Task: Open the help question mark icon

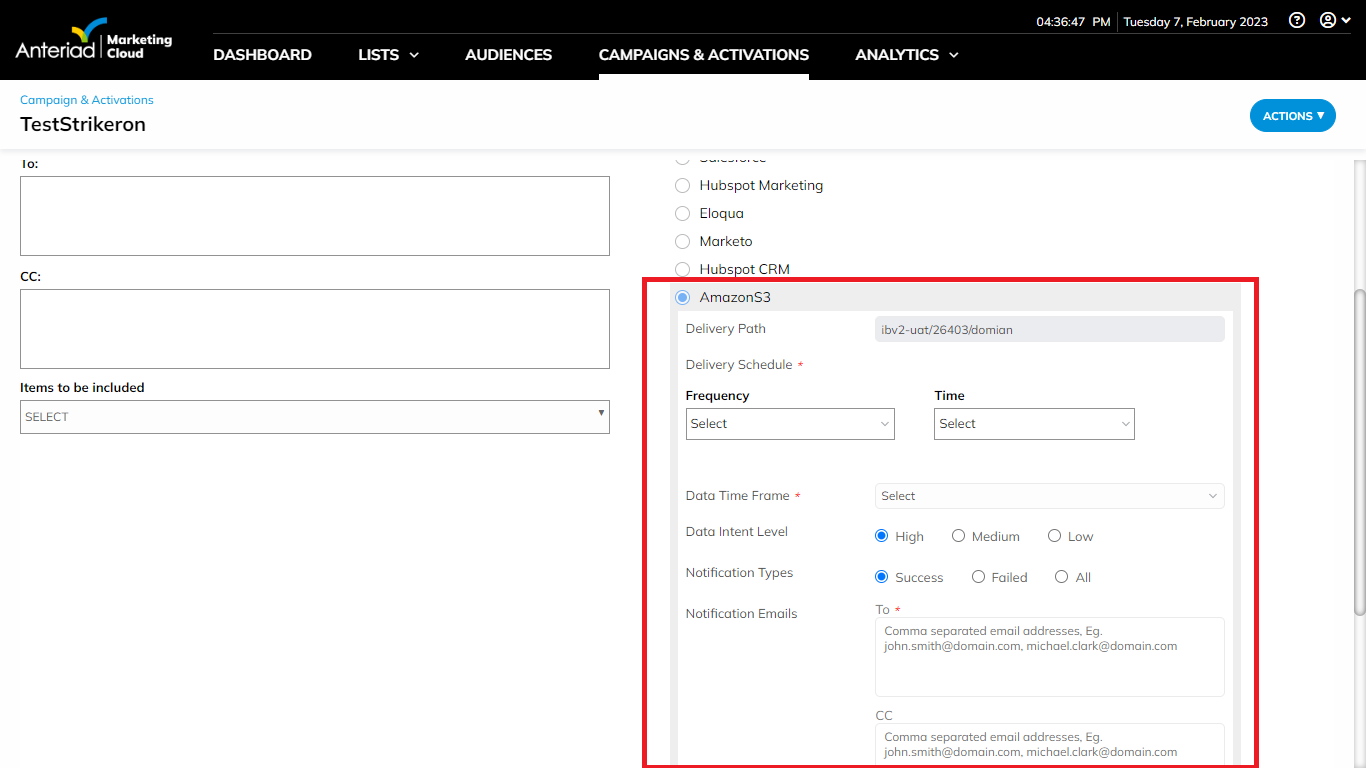Action: click(1297, 20)
